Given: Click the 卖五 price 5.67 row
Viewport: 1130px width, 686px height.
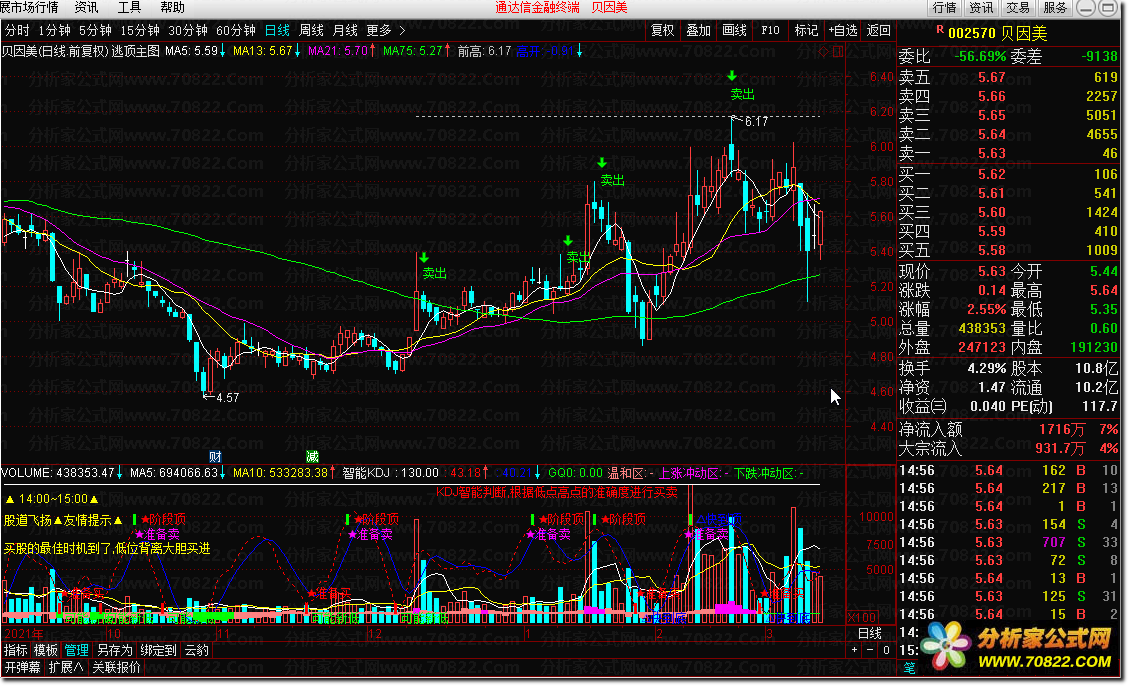Looking at the screenshot, I should pos(1008,77).
